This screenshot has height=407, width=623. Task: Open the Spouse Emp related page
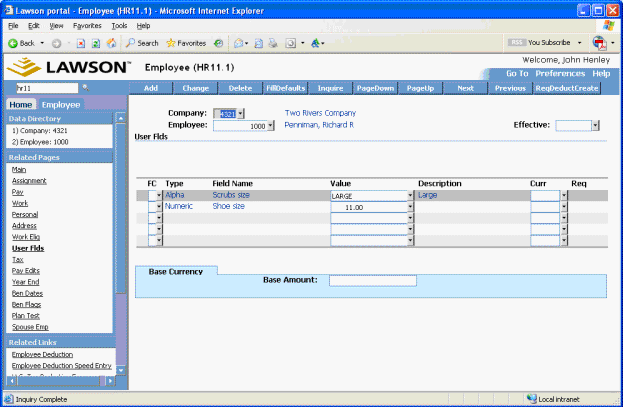[x=30, y=327]
